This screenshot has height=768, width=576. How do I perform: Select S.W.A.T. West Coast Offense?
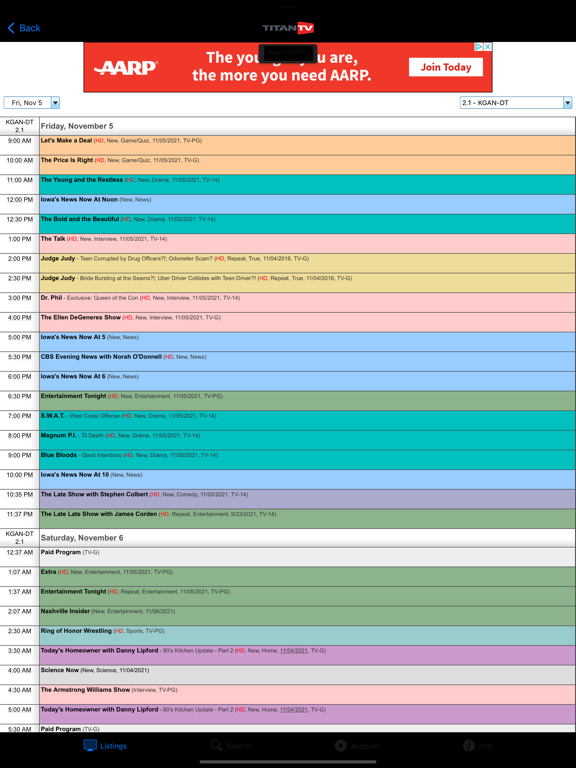tap(307, 420)
